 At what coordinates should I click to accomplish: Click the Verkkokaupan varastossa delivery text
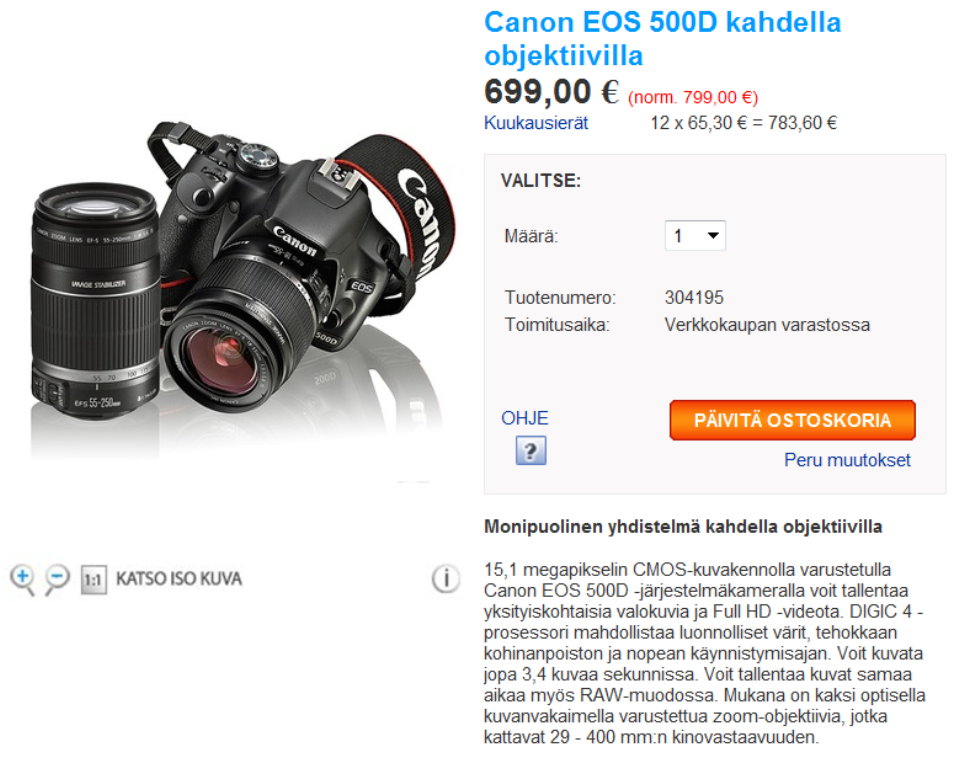[767, 325]
